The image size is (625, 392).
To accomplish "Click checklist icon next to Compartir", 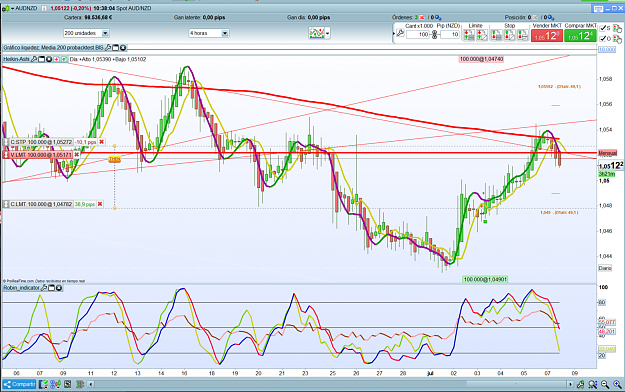I will (43, 384).
